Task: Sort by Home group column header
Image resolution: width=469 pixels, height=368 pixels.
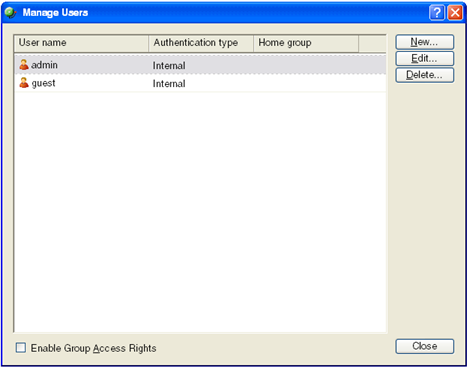Action: pyautogui.click(x=306, y=43)
